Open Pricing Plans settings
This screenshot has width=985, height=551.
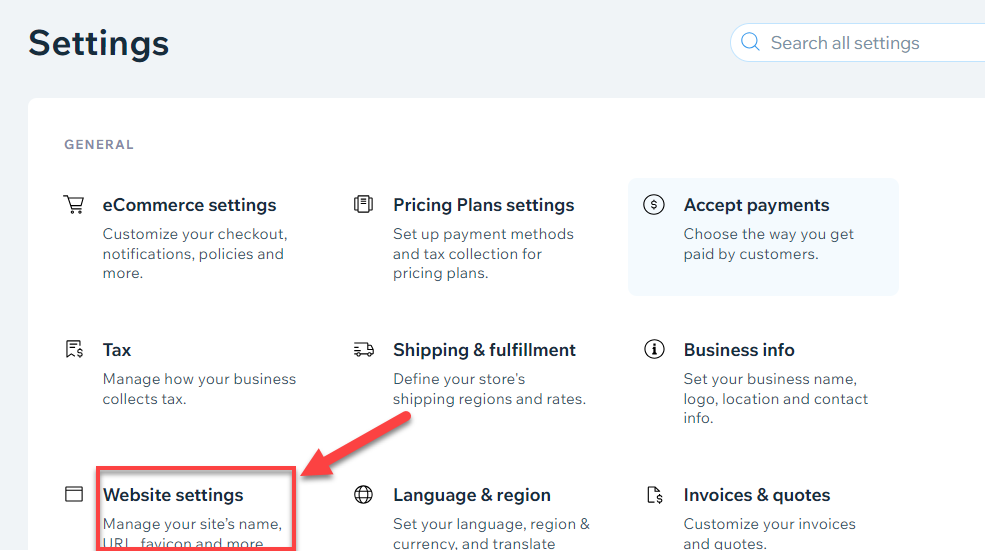[483, 205]
